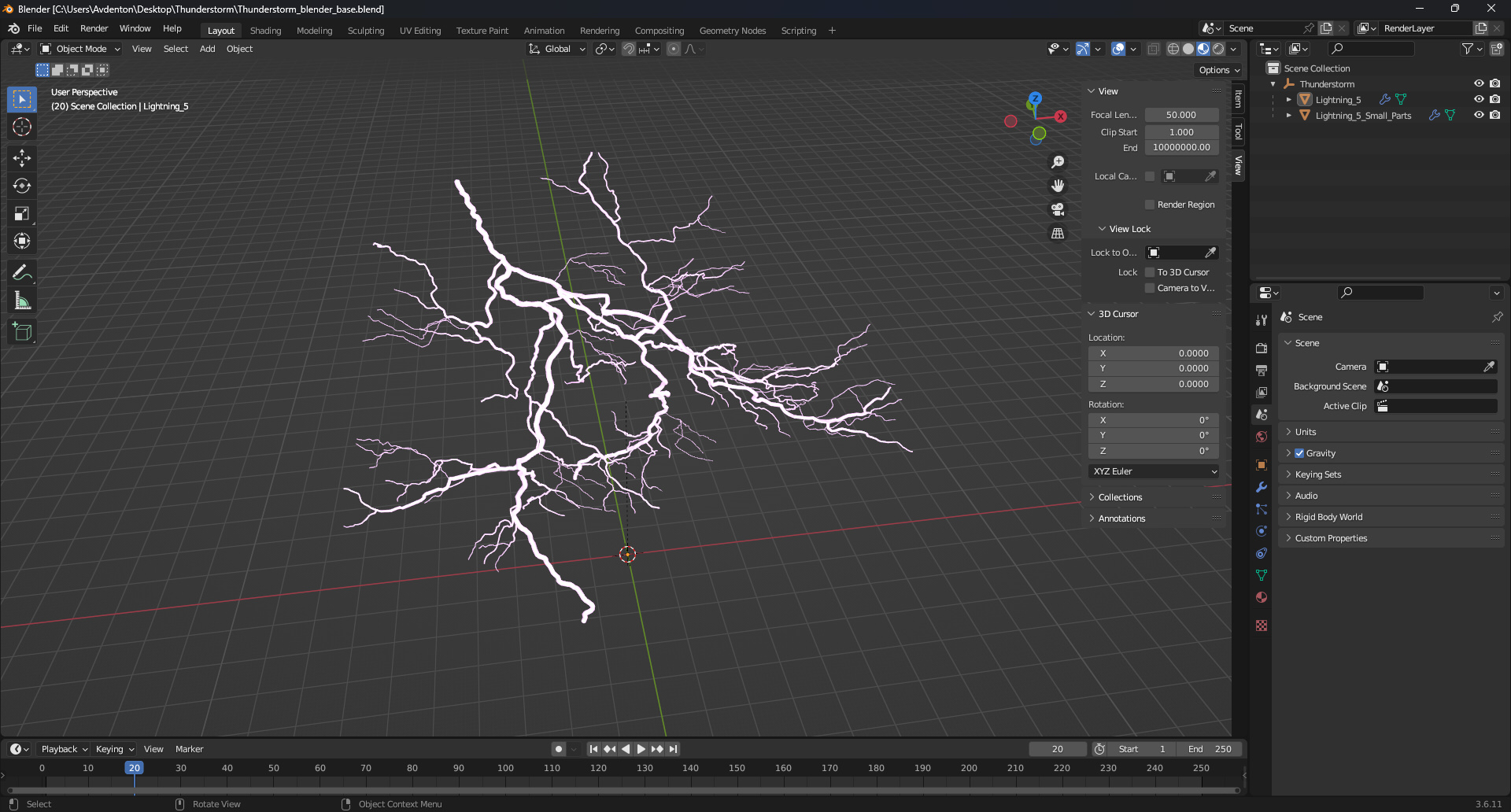Open sidebar Item tab
The width and height of the screenshot is (1511, 812).
point(1238,98)
